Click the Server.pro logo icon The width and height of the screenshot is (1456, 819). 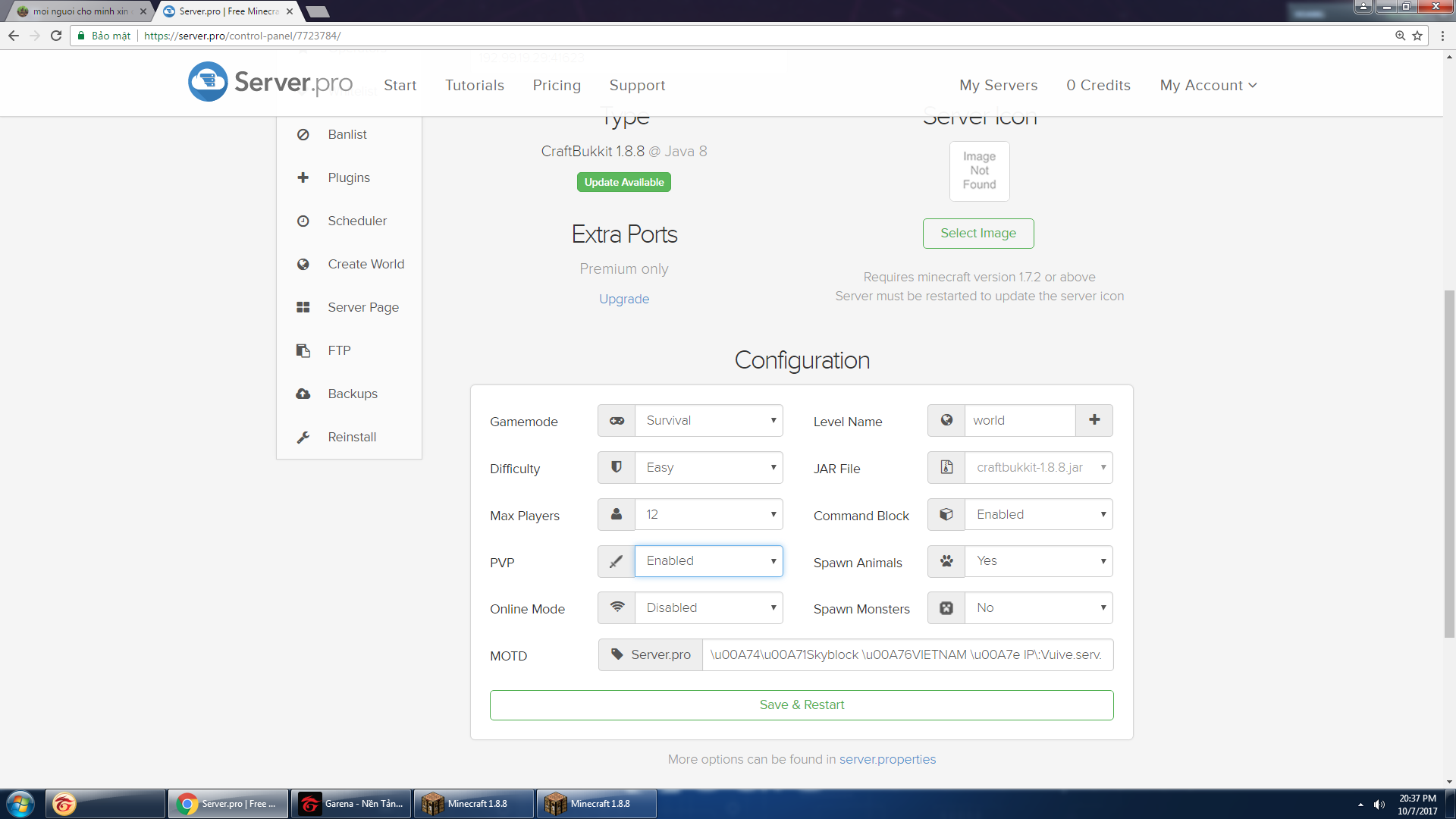(208, 82)
